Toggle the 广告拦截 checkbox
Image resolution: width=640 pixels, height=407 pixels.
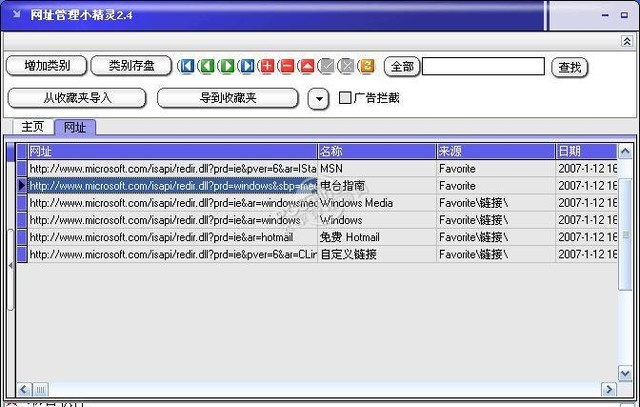pyautogui.click(x=345, y=98)
